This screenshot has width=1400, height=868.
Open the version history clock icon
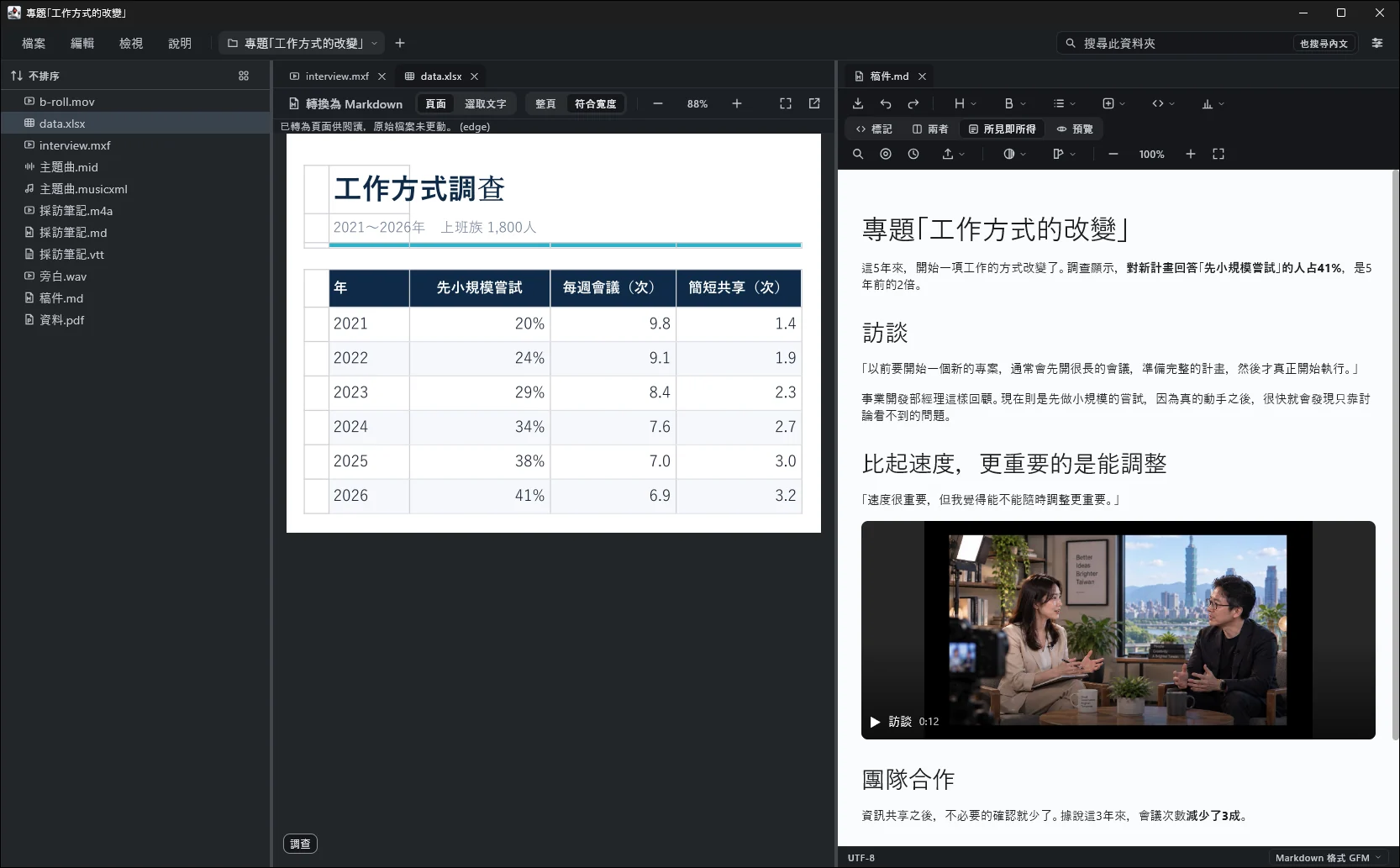click(913, 154)
